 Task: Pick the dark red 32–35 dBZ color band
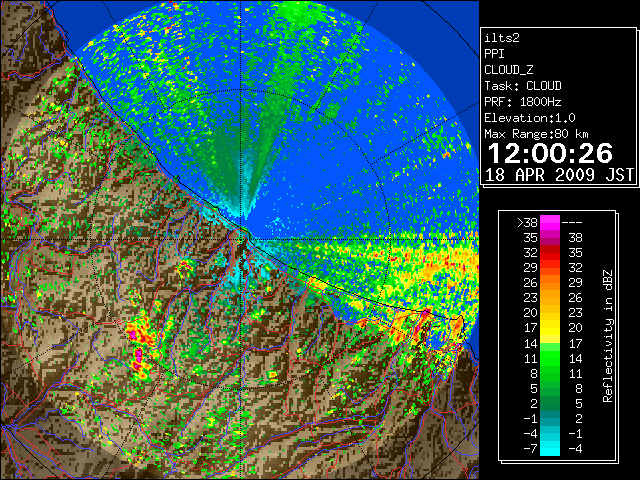[550, 253]
